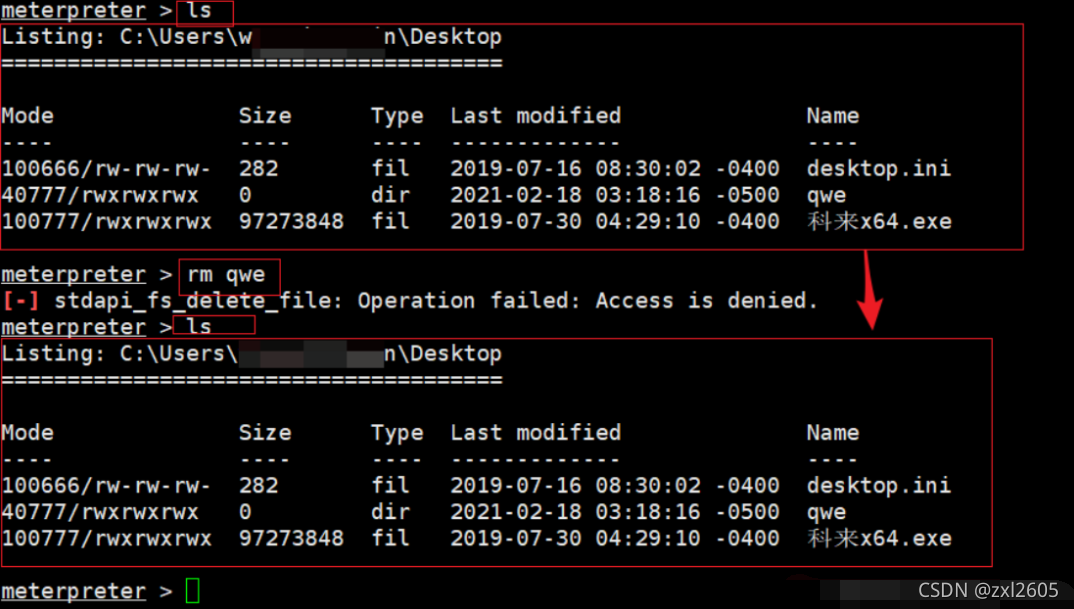Viewport: 1074px width, 609px height.
Task: Click the green cursor block at the final prompt
Action: click(x=192, y=591)
